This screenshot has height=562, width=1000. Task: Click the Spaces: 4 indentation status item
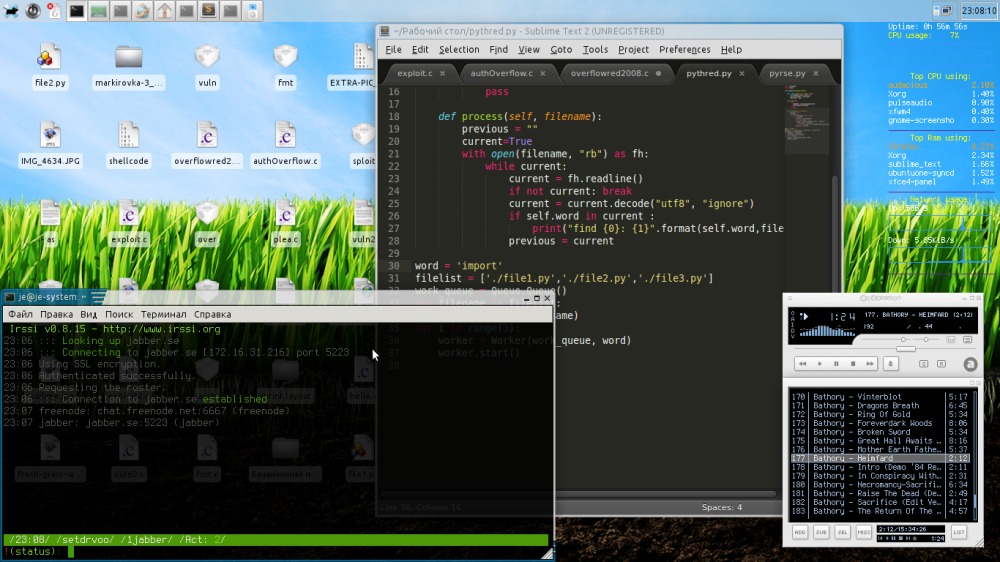tap(721, 507)
